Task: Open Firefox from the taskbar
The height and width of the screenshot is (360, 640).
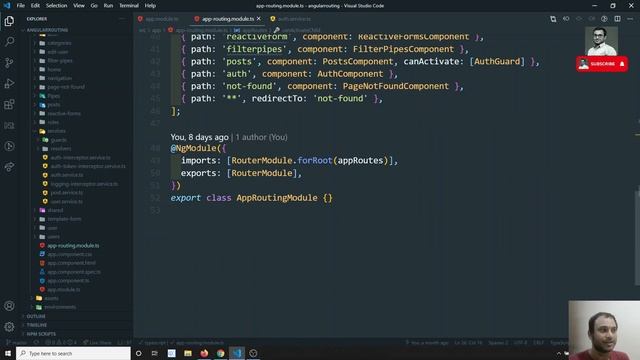Action: (x=204, y=353)
